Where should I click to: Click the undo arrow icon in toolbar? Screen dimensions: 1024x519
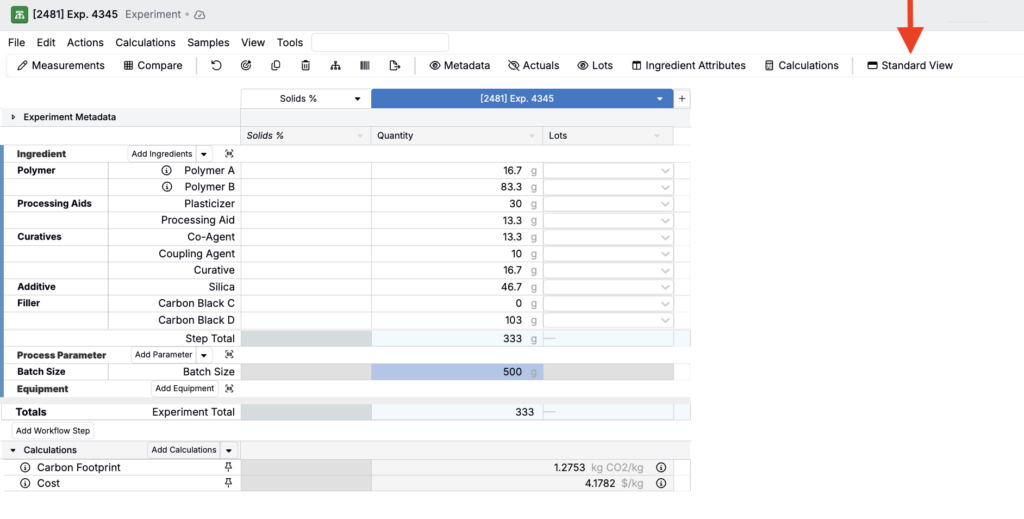click(x=216, y=66)
